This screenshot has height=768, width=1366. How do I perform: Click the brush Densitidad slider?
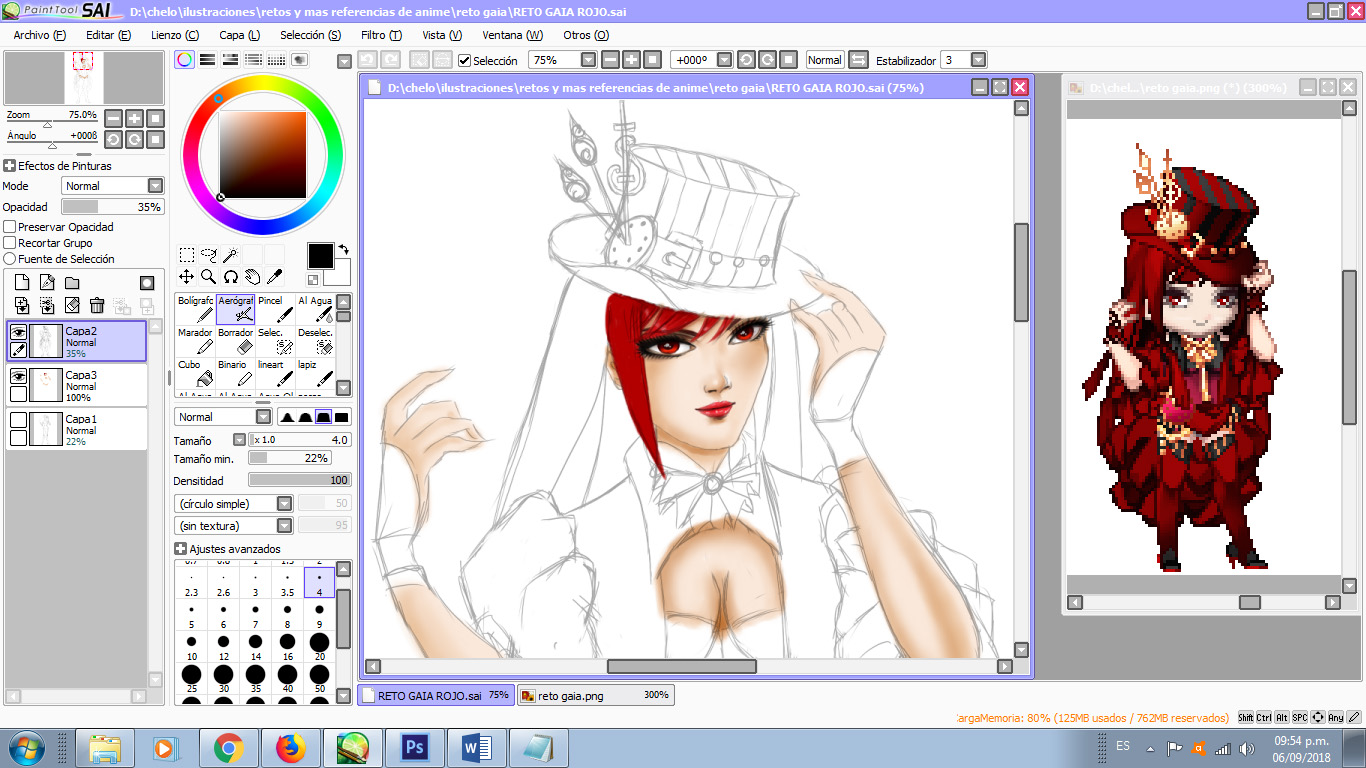pos(300,481)
